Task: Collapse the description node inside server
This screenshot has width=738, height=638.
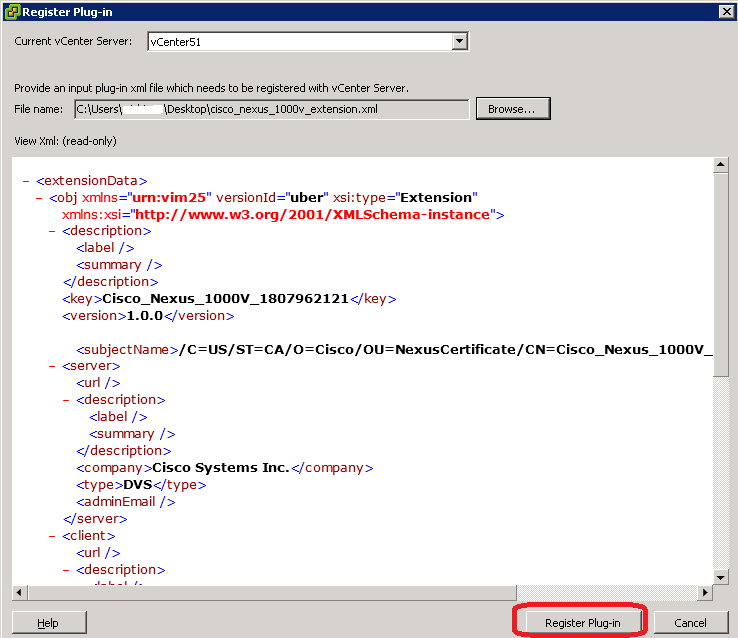Action: pyautogui.click(x=66, y=400)
